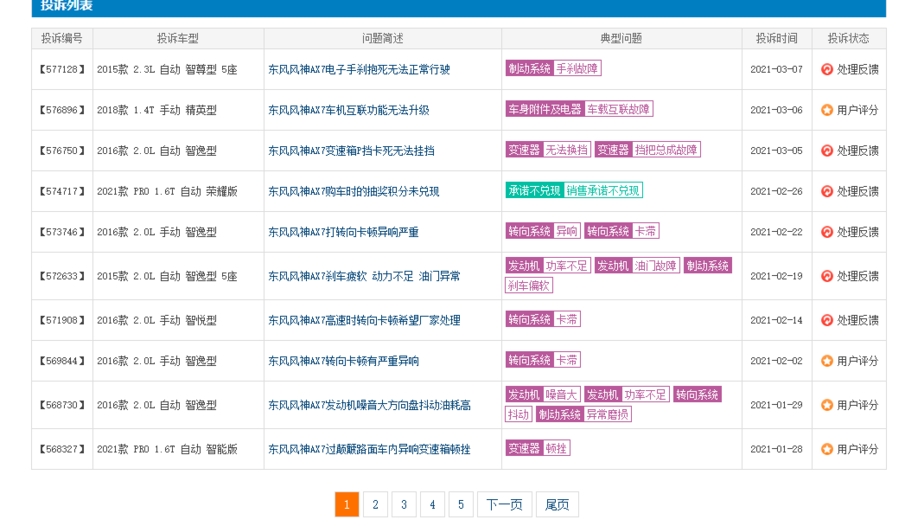Click the 典型问题 column header

[x=621, y=38]
